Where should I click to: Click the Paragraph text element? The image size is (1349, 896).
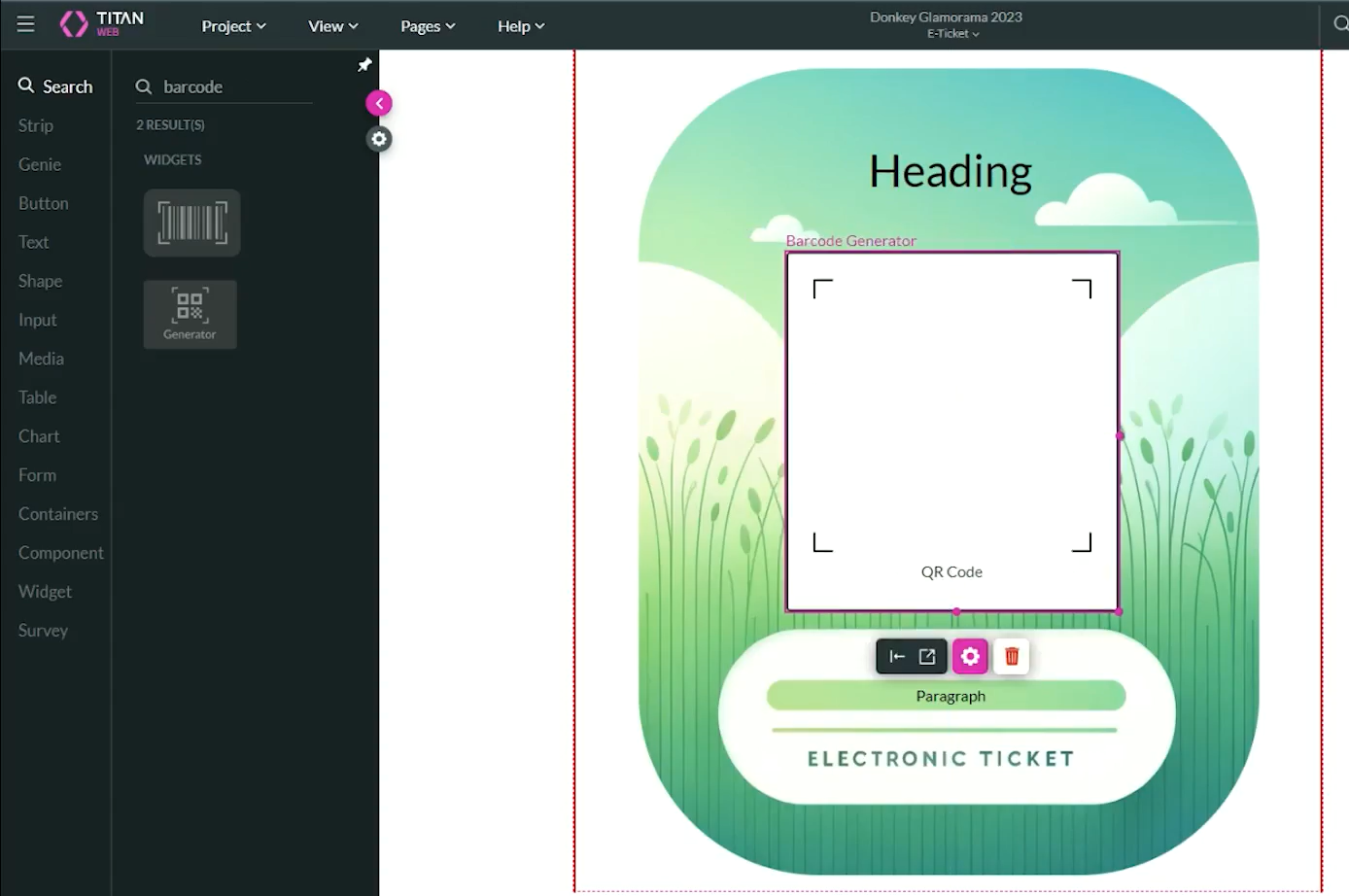(x=950, y=696)
